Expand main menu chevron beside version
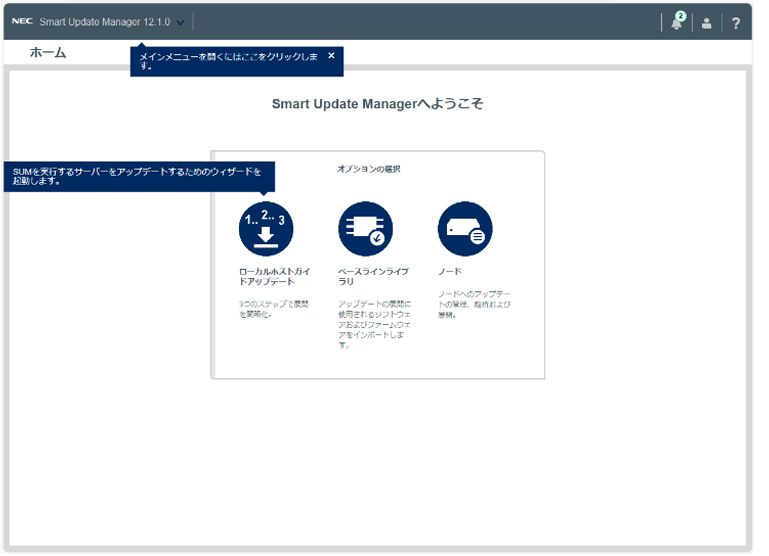The height and width of the screenshot is (556, 769). [181, 22]
